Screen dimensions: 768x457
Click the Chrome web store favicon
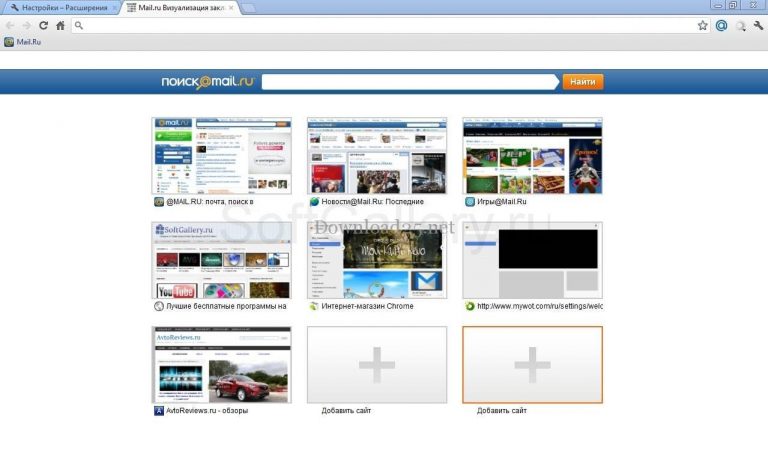tap(314, 306)
